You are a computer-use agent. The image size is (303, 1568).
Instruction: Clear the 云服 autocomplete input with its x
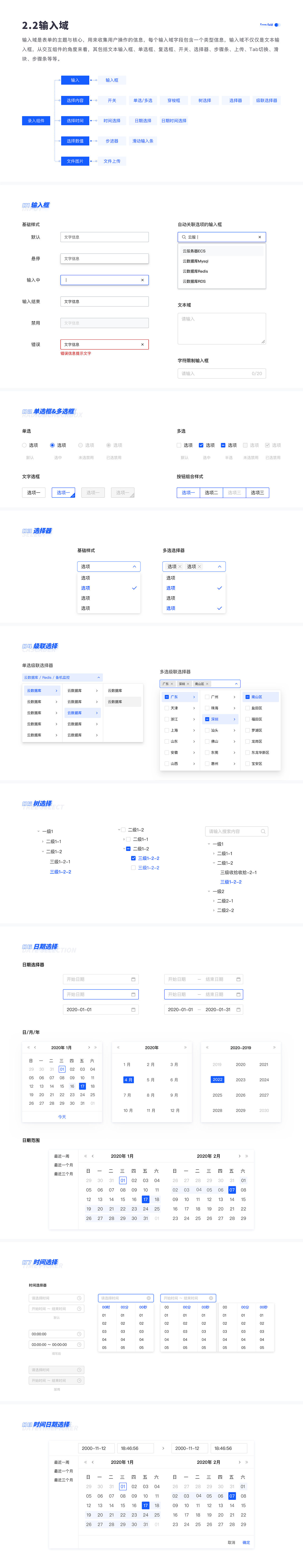[260, 237]
